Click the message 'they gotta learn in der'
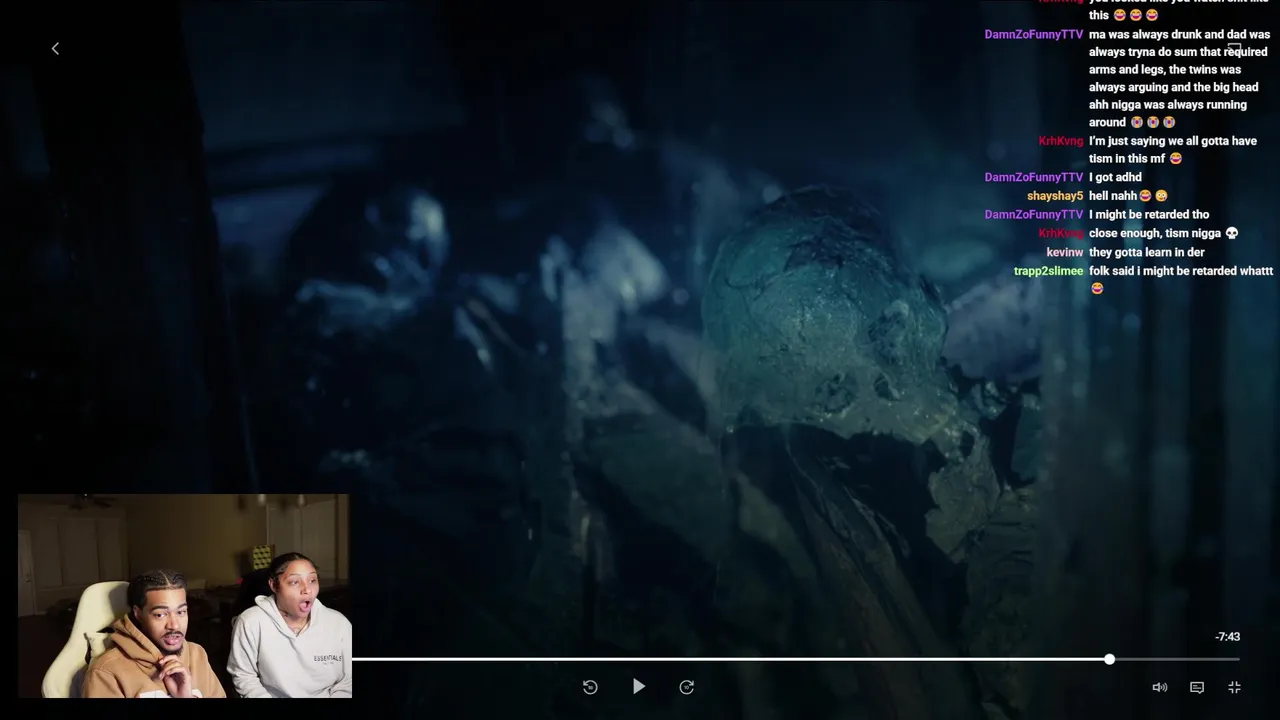 [1146, 252]
